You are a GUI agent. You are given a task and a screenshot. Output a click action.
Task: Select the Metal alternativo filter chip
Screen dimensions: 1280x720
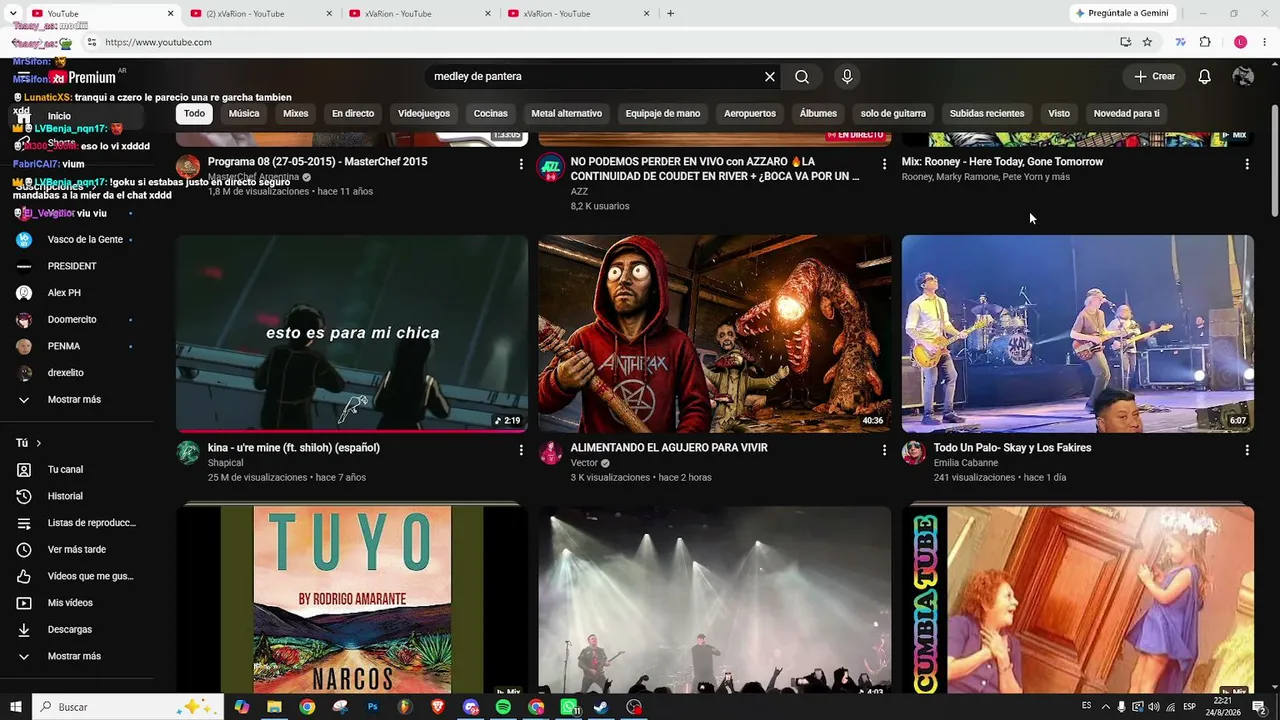point(566,114)
